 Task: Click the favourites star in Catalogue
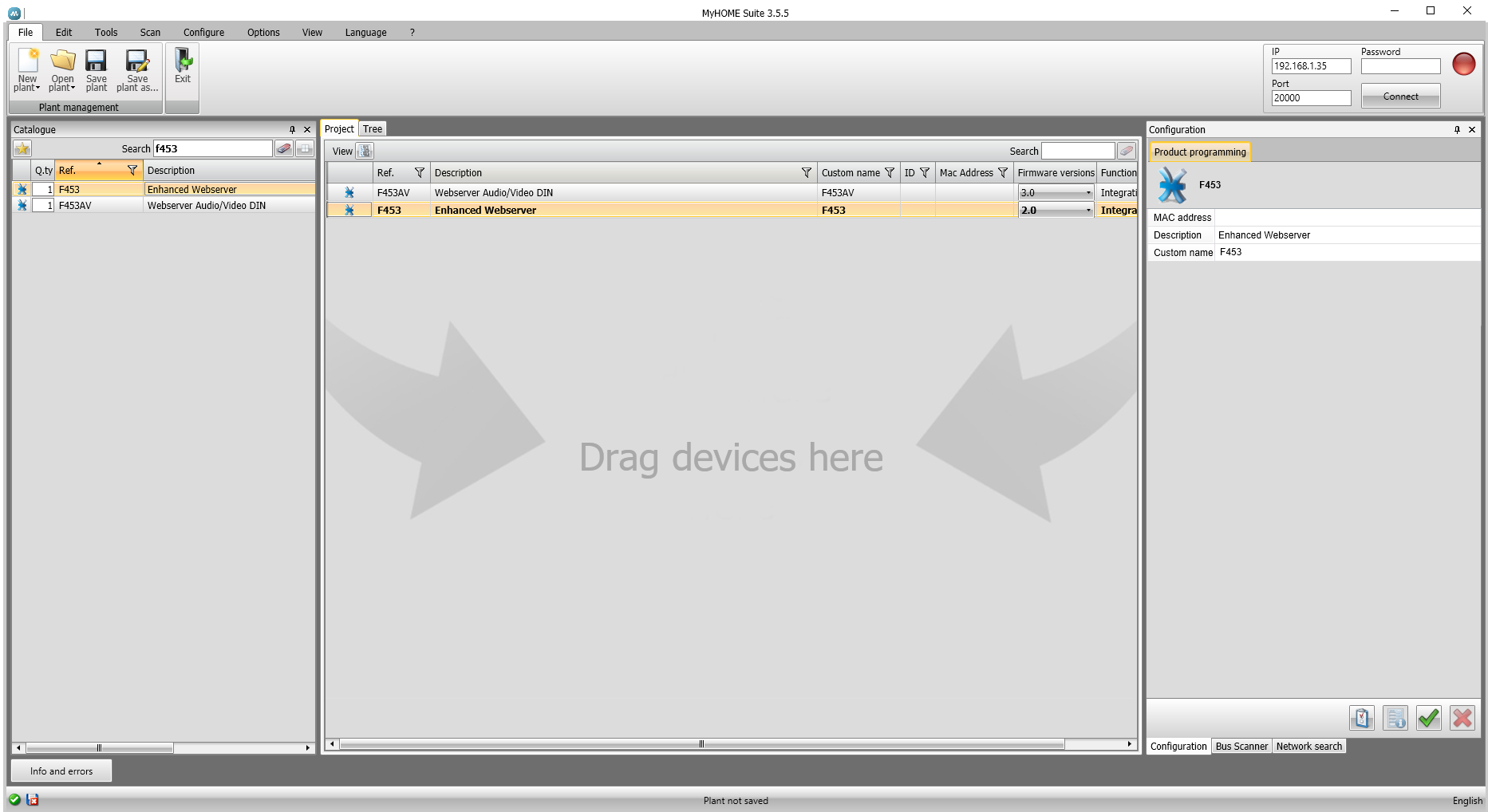(x=22, y=149)
